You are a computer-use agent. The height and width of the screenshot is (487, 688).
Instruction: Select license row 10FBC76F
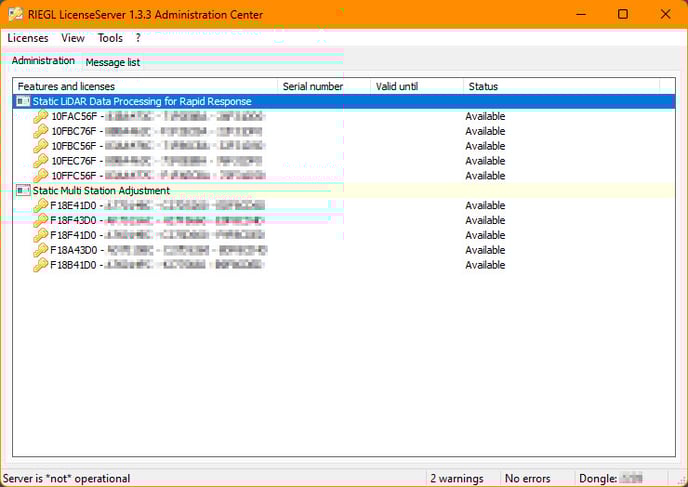coord(344,131)
